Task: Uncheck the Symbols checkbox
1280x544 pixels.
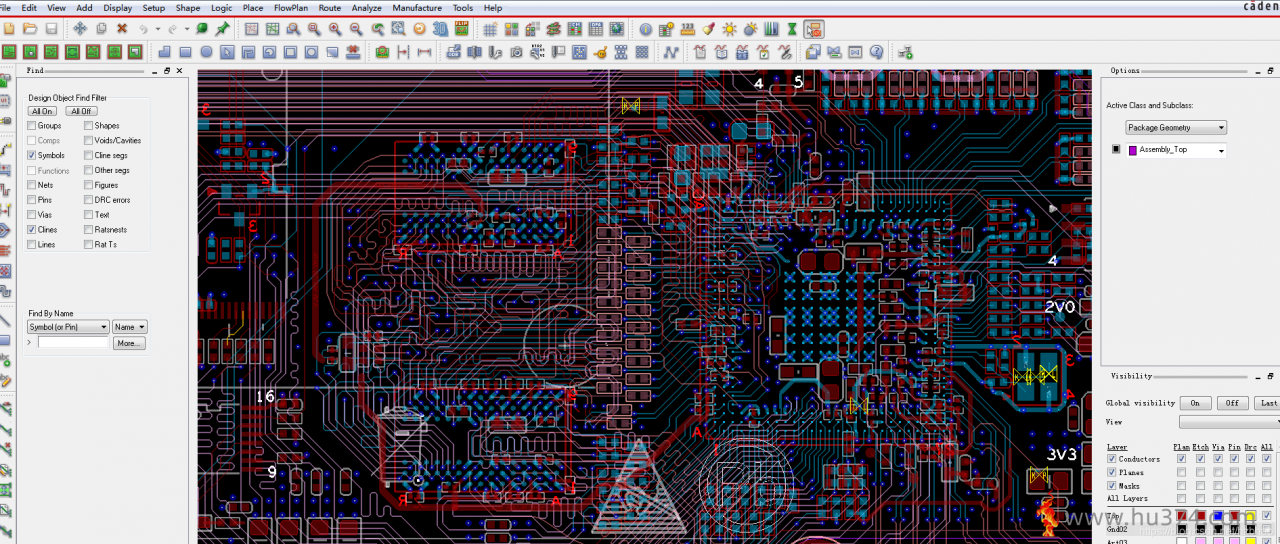Action: click(33, 155)
